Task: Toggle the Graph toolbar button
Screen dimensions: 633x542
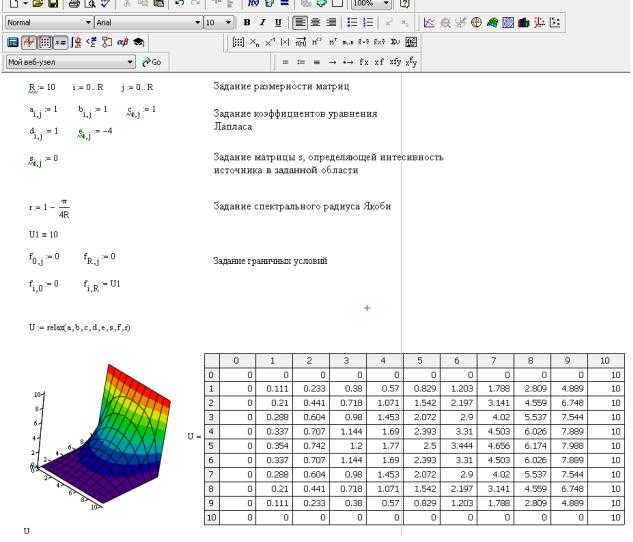Action: [29, 42]
